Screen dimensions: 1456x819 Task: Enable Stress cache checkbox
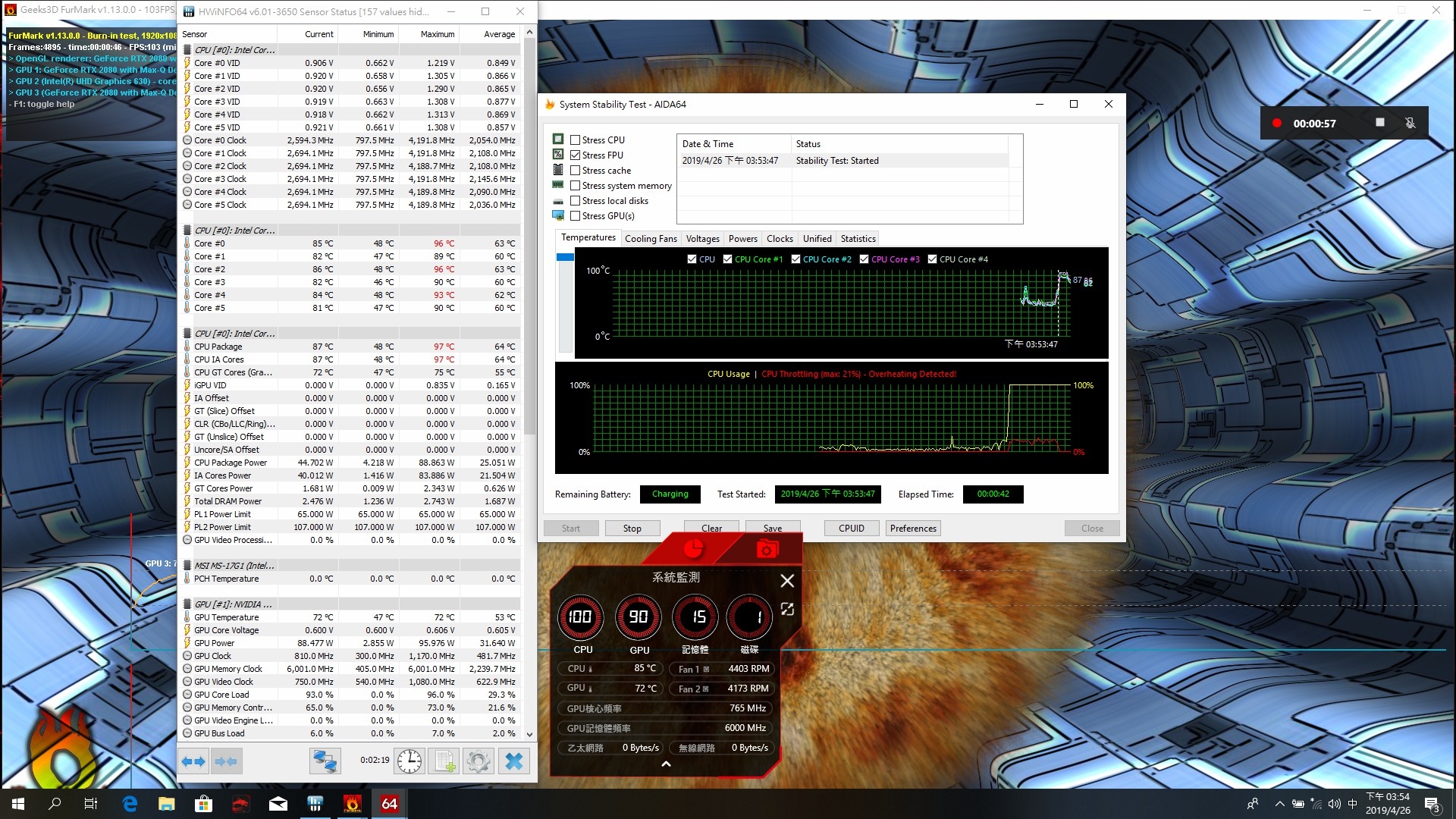click(x=576, y=171)
